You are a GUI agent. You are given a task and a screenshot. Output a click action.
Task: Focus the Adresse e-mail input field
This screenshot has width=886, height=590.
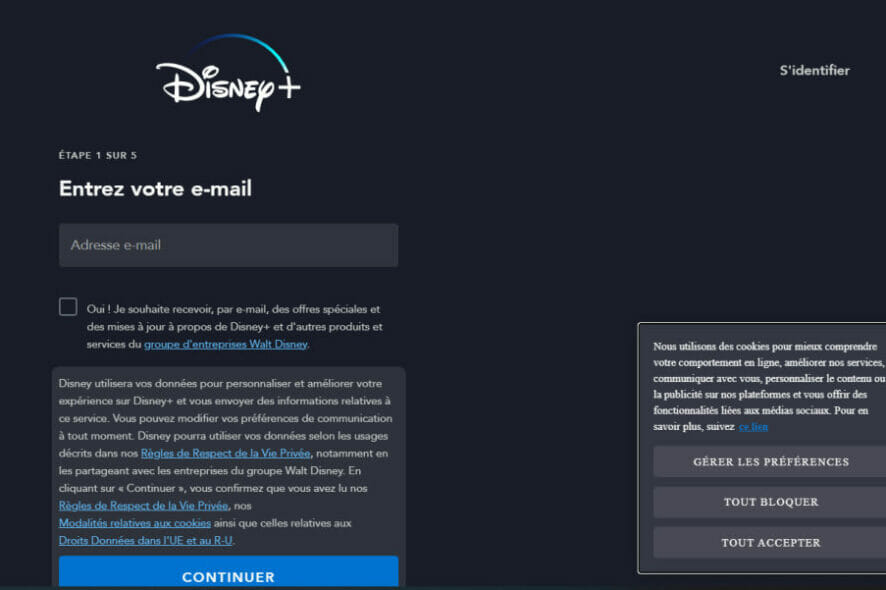[x=228, y=245]
